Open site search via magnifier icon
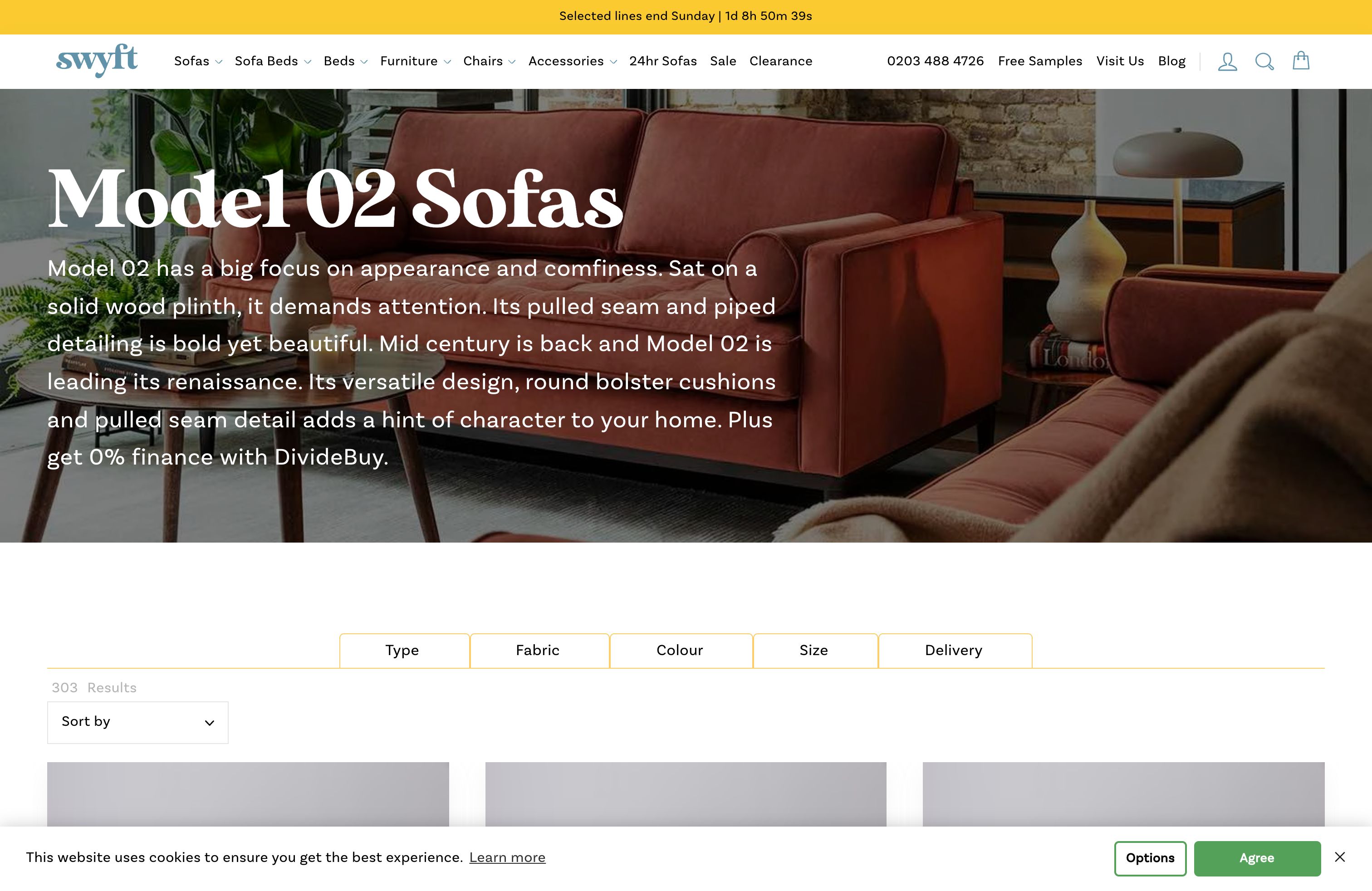The height and width of the screenshot is (891, 1372). point(1264,61)
